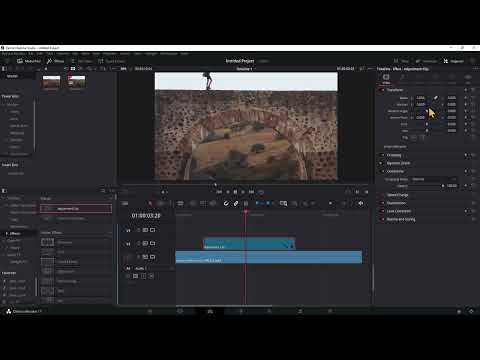This screenshot has width=480, height=360.
Task: Disable video track V1
Action: (153, 257)
